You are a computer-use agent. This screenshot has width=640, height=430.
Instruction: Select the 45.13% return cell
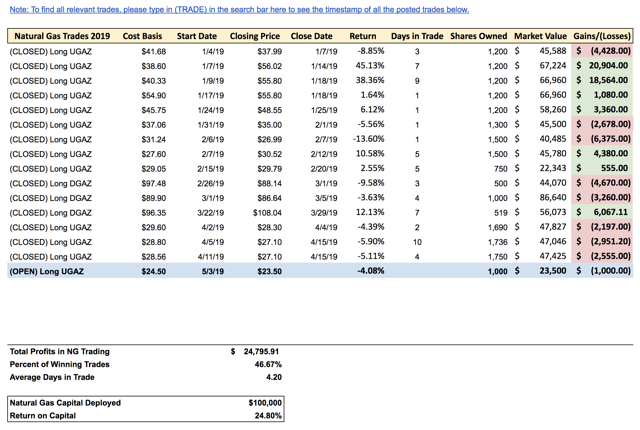[370, 66]
